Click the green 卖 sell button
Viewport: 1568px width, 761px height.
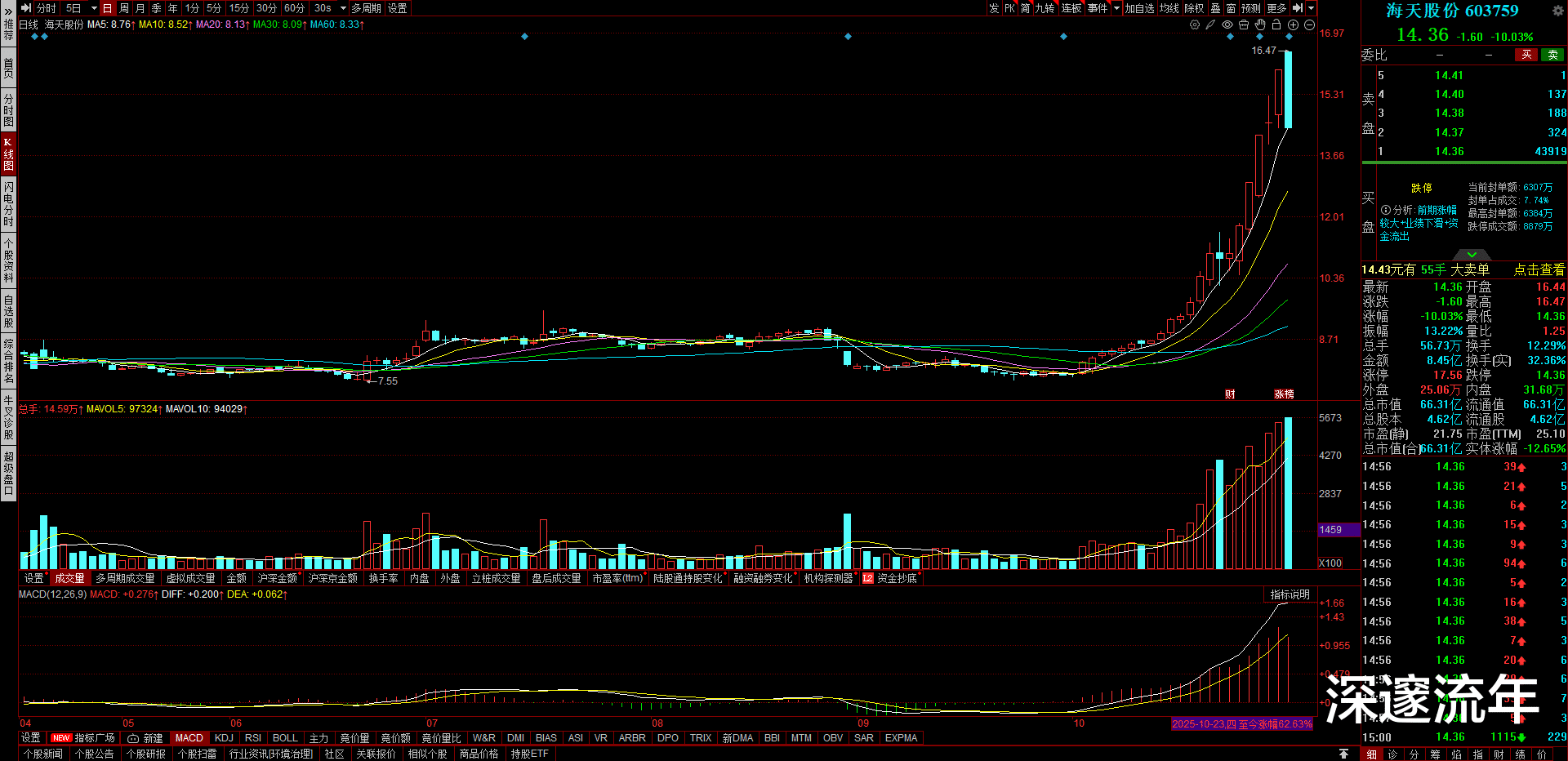click(x=1552, y=55)
